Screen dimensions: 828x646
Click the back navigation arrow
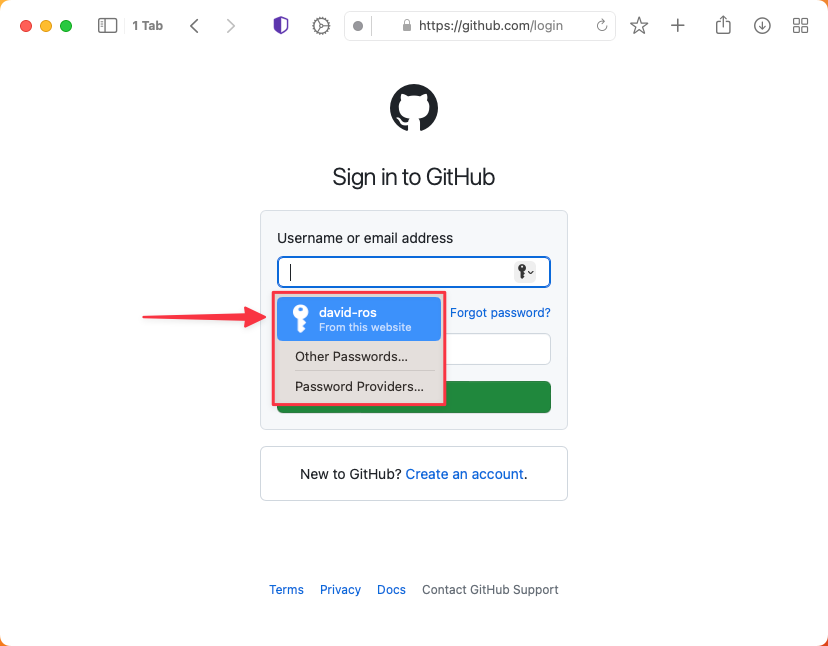194,25
